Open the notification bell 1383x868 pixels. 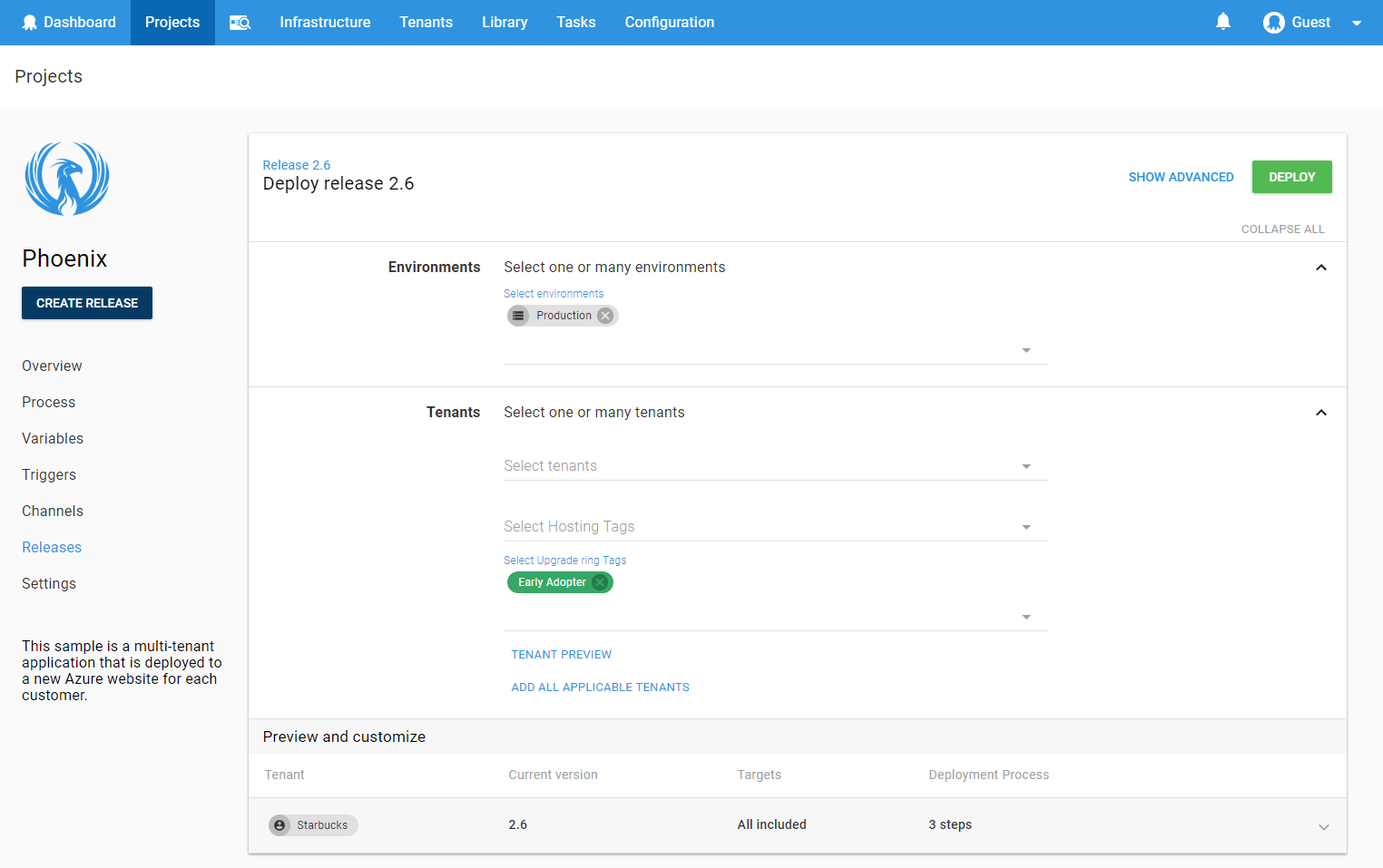1222,22
